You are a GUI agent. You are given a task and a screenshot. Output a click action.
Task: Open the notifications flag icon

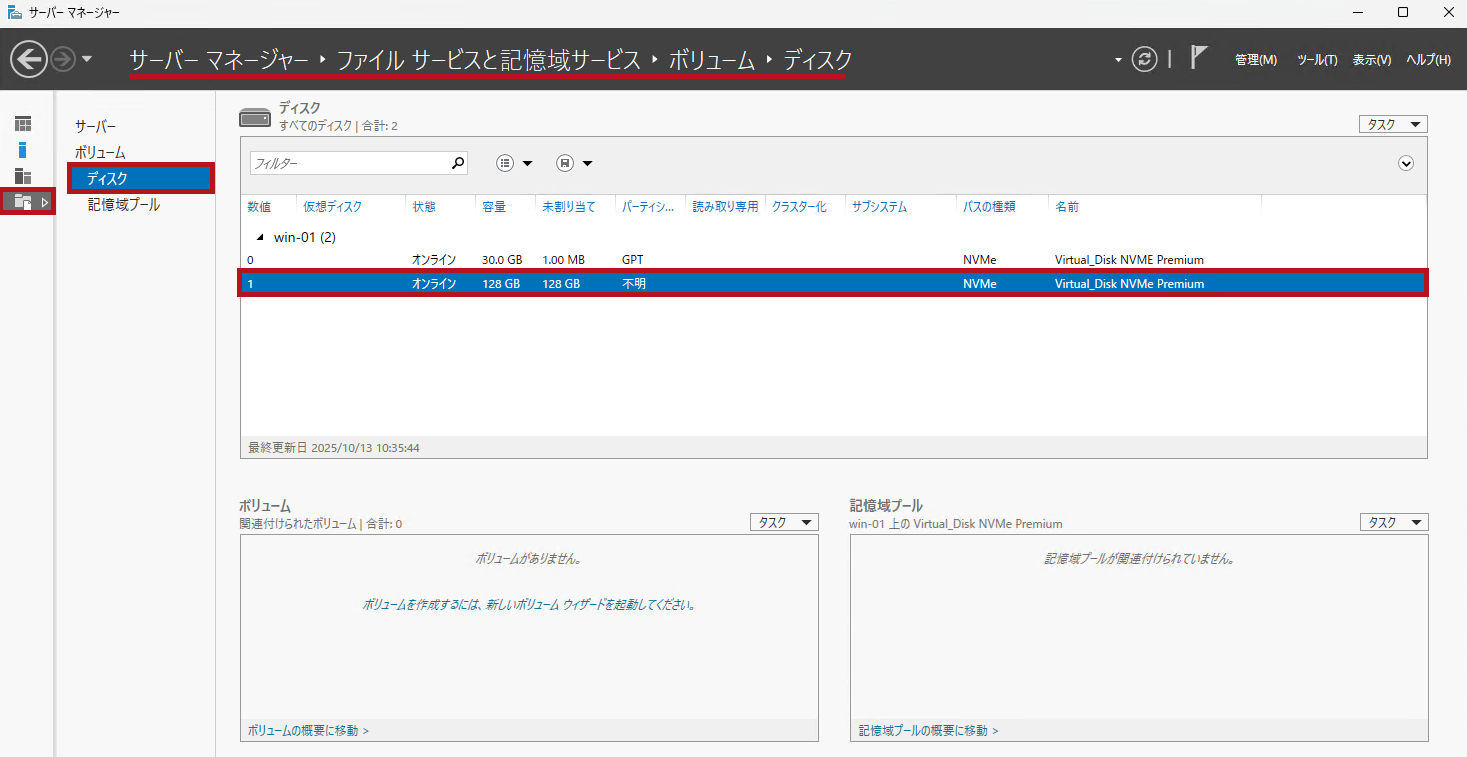pyautogui.click(x=1199, y=58)
